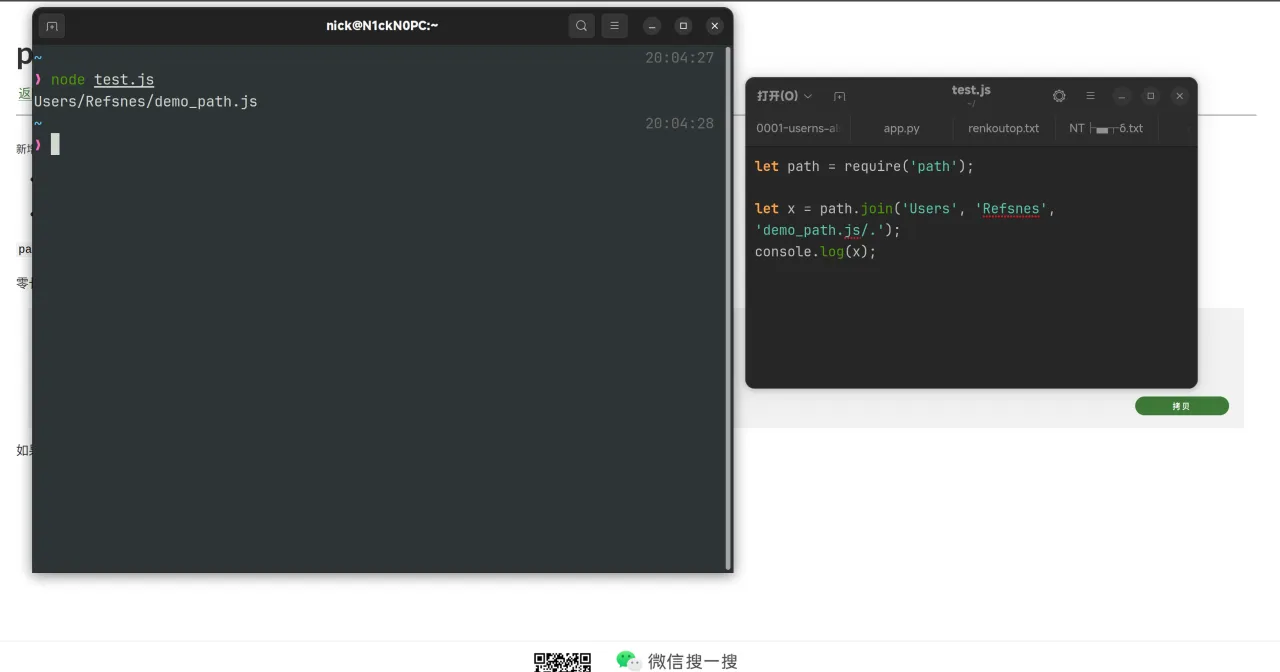The height and width of the screenshot is (672, 1280).
Task: Open the tab starting with NT
Action: 1105,128
